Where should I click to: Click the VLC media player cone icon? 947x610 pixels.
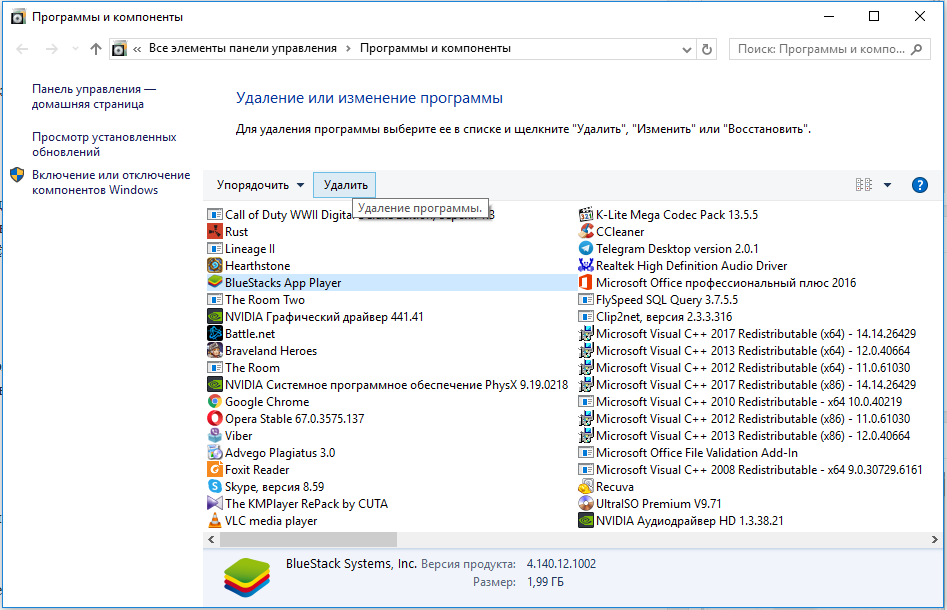[215, 521]
